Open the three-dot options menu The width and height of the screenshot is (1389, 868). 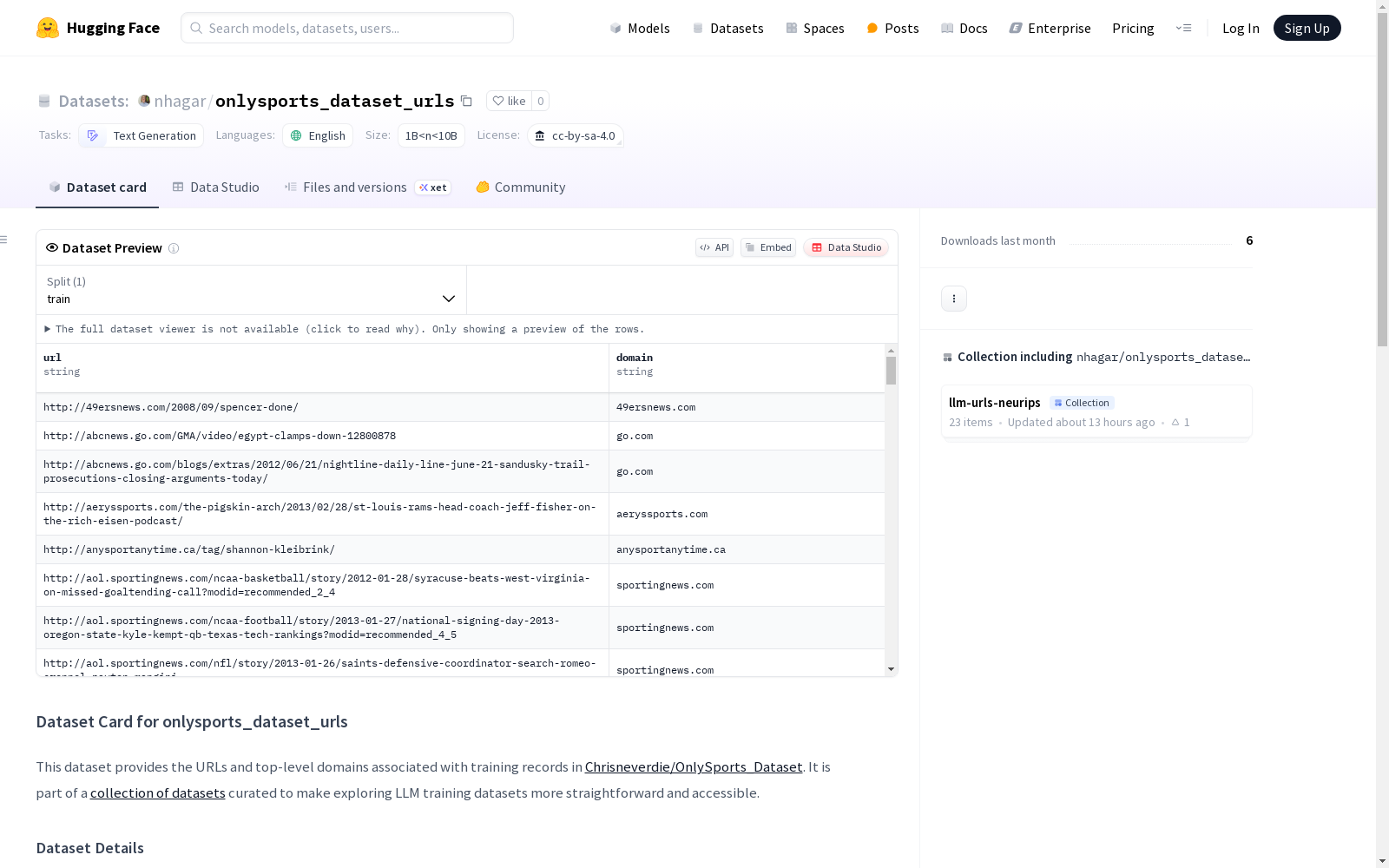[x=954, y=299]
